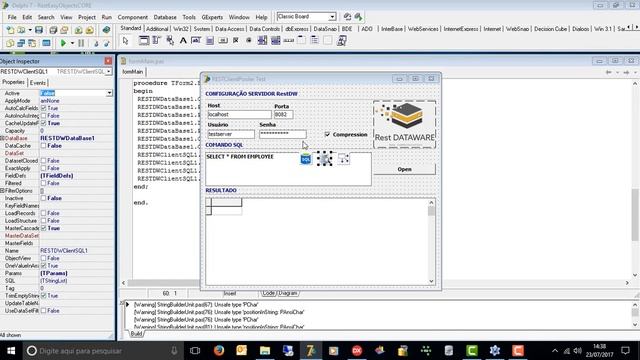Viewport: 640px width, 360px height.
Task: Select the ComboBox component icon
Action: click(276, 40)
